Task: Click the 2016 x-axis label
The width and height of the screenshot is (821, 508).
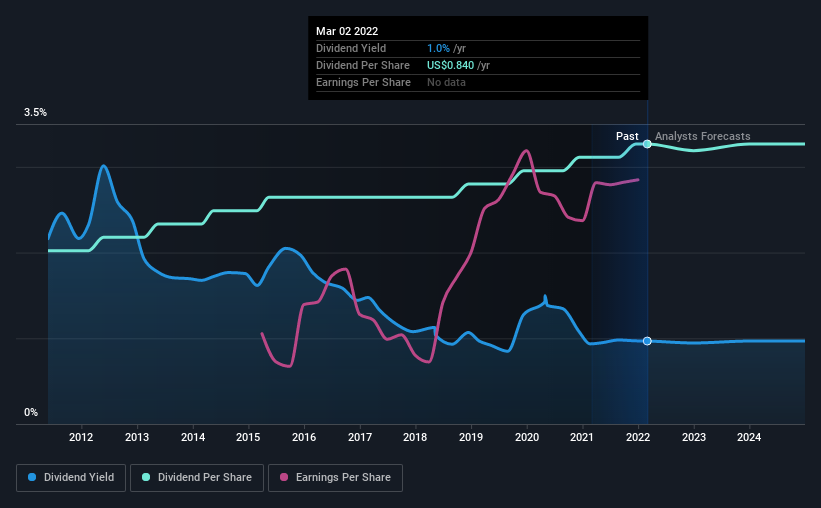Action: coord(304,437)
